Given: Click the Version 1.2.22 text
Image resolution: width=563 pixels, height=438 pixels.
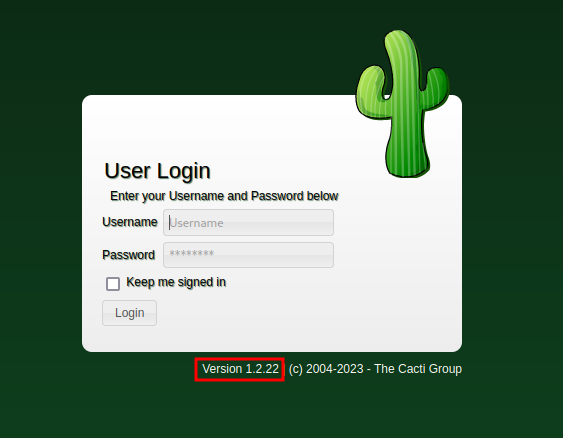Looking at the screenshot, I should point(240,369).
